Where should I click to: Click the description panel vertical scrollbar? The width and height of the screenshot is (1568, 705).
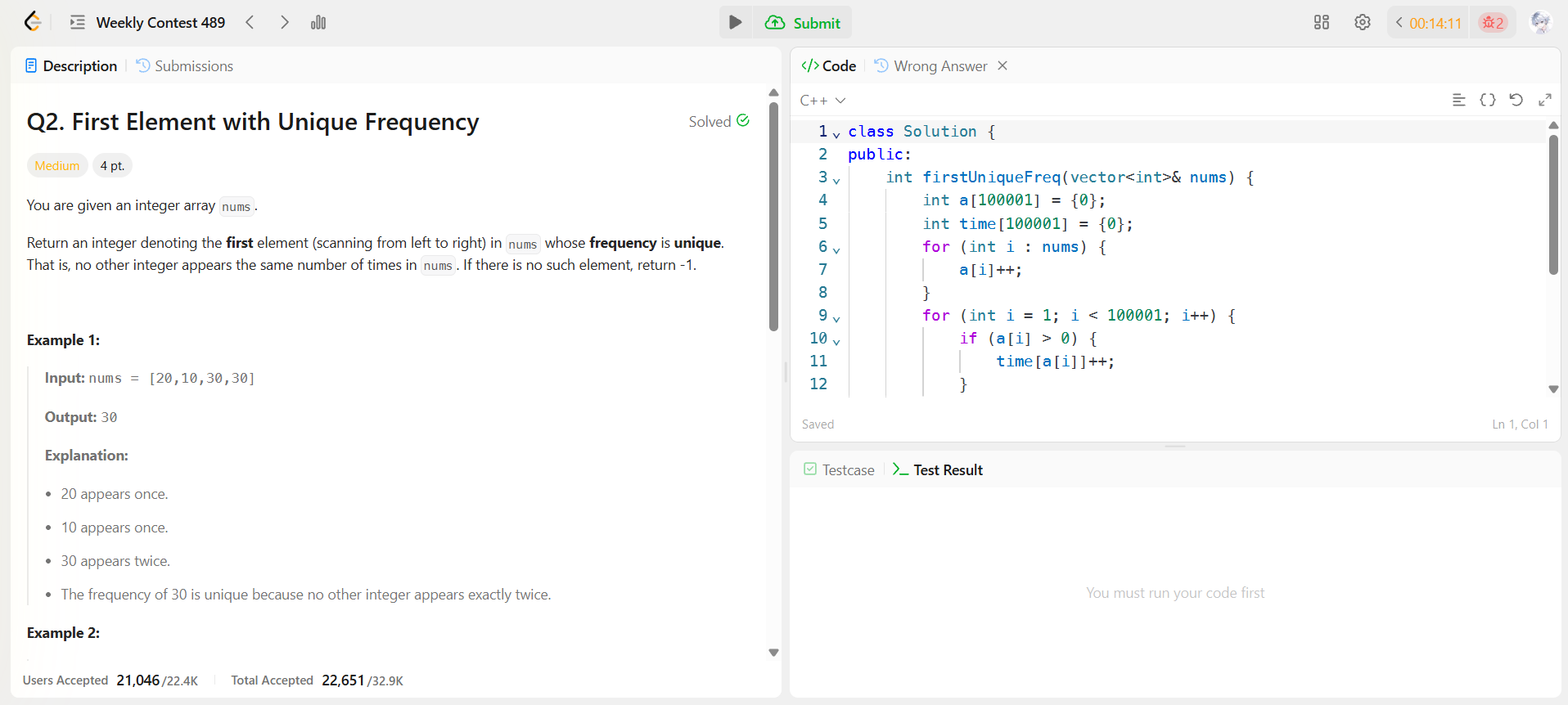773,216
